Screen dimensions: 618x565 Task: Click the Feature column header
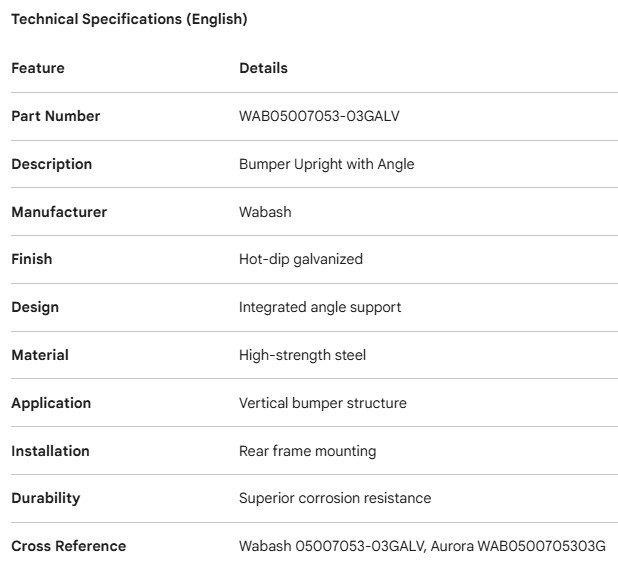[x=38, y=68]
